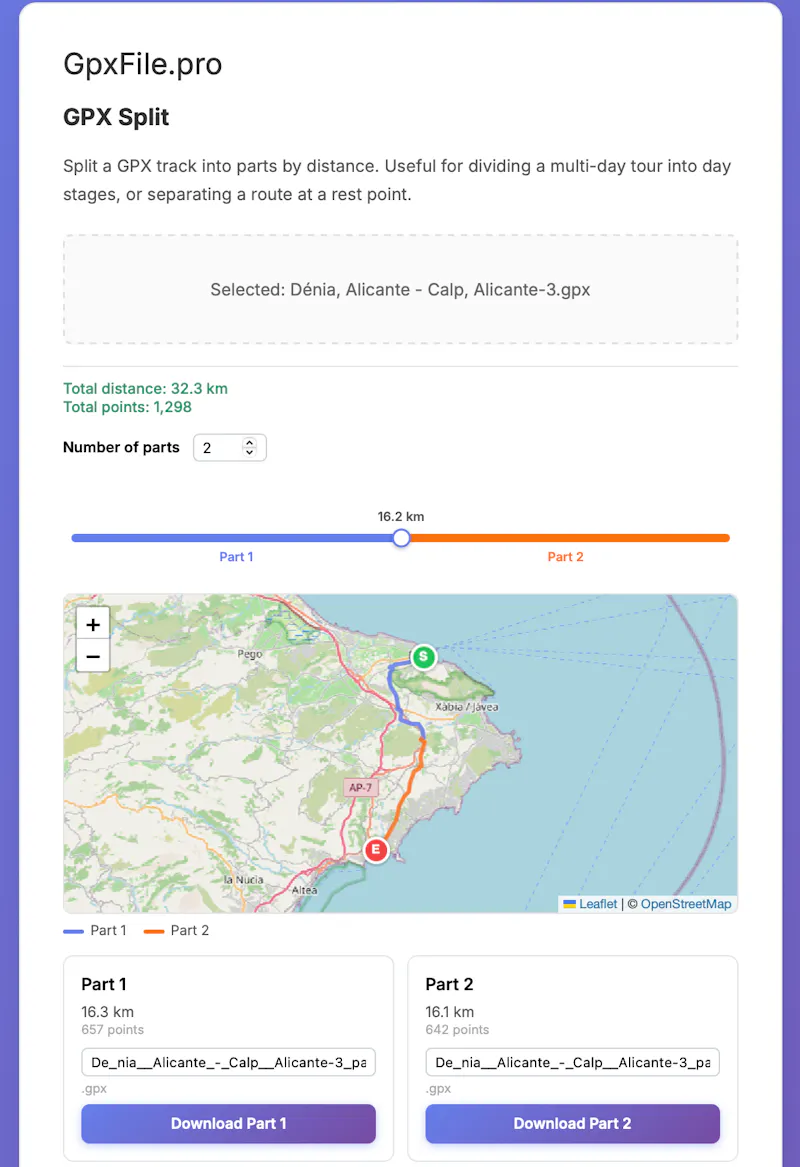This screenshot has width=800, height=1167.
Task: Focus the Number of parts field
Action: (229, 447)
